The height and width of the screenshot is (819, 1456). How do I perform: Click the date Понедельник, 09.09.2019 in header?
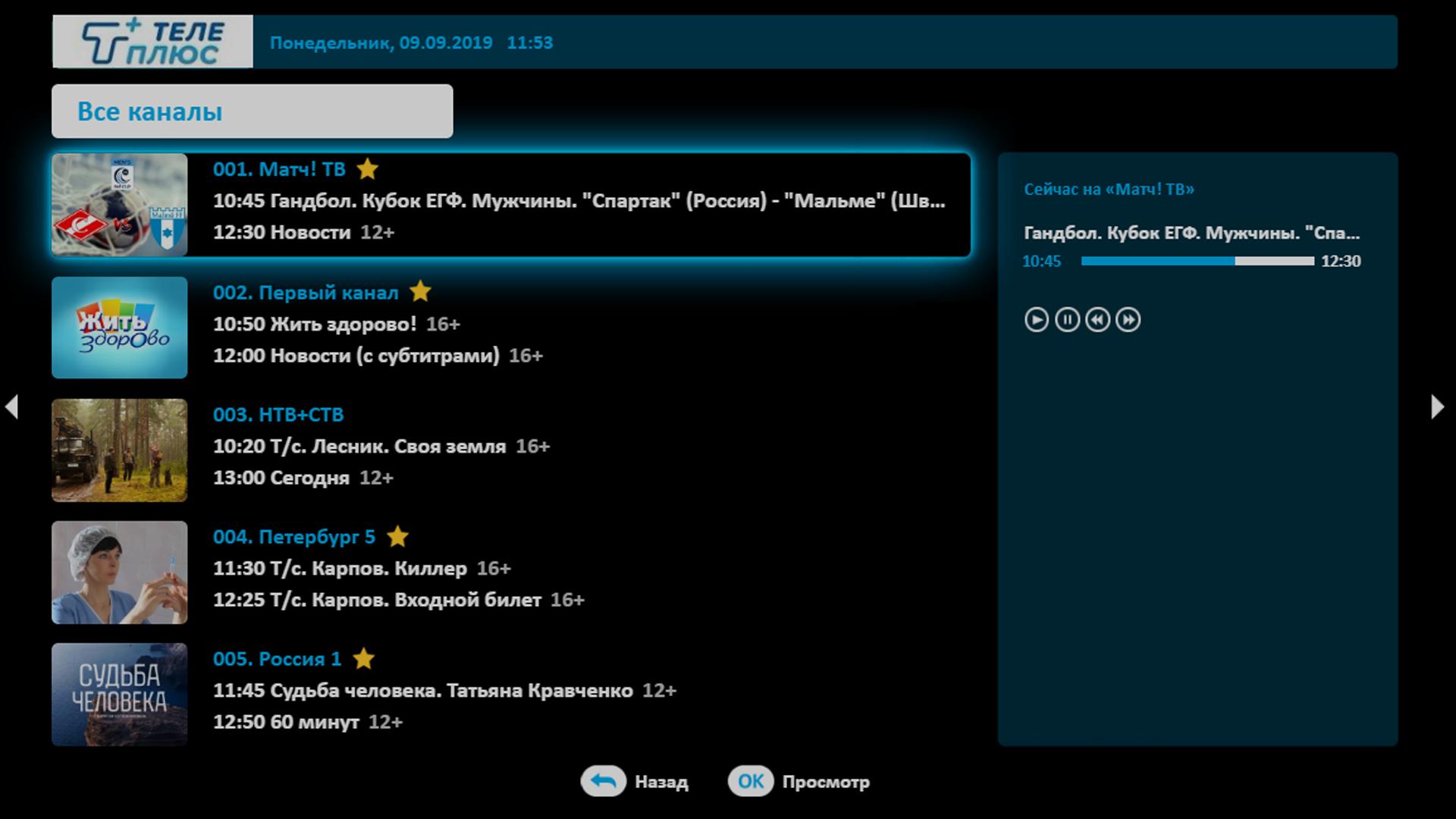pyautogui.click(x=381, y=42)
